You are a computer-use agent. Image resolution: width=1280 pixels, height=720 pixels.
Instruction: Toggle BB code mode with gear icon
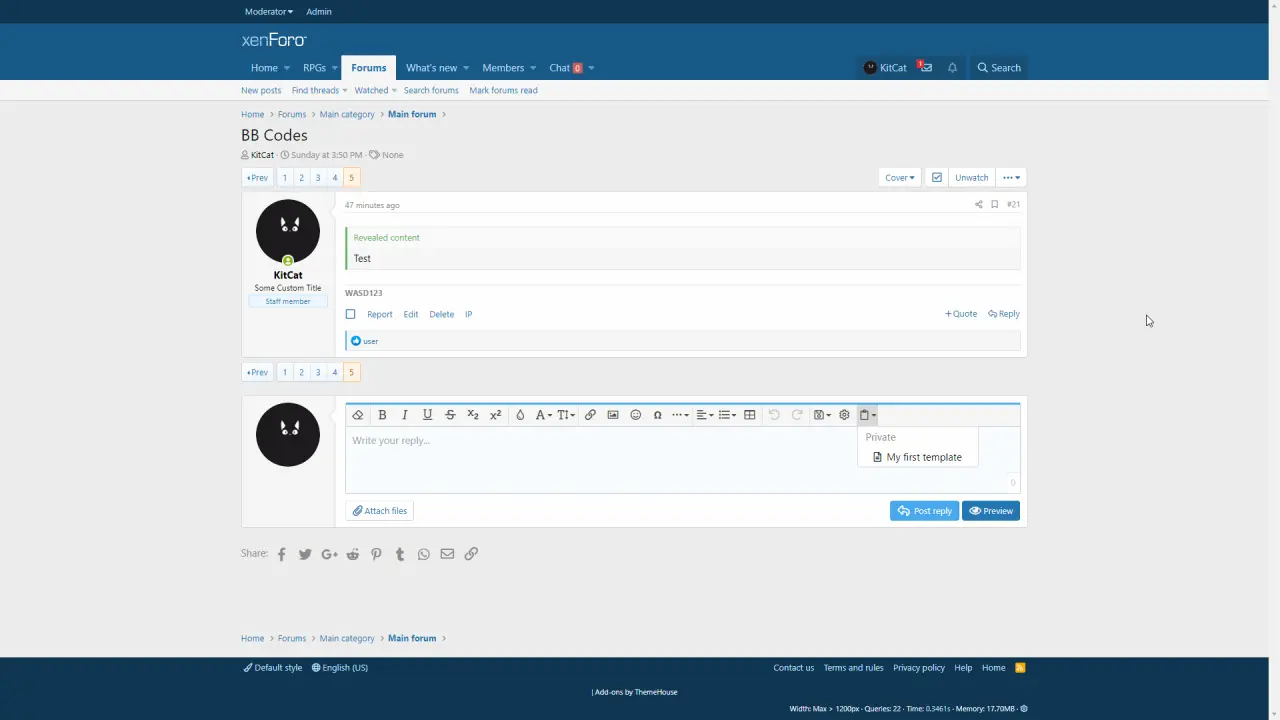coord(844,415)
